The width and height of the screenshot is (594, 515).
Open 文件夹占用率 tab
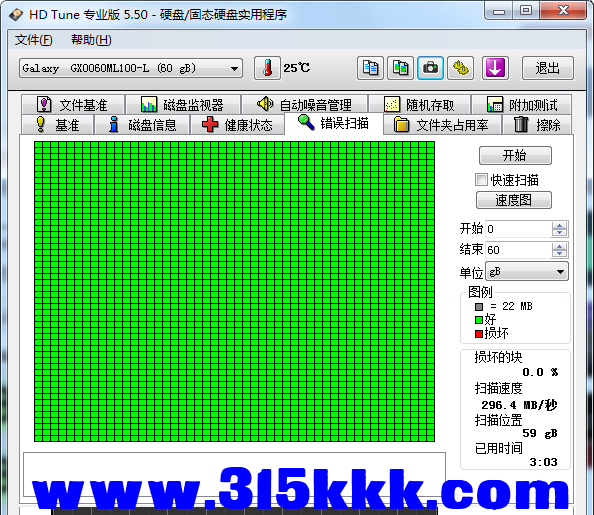click(x=442, y=125)
